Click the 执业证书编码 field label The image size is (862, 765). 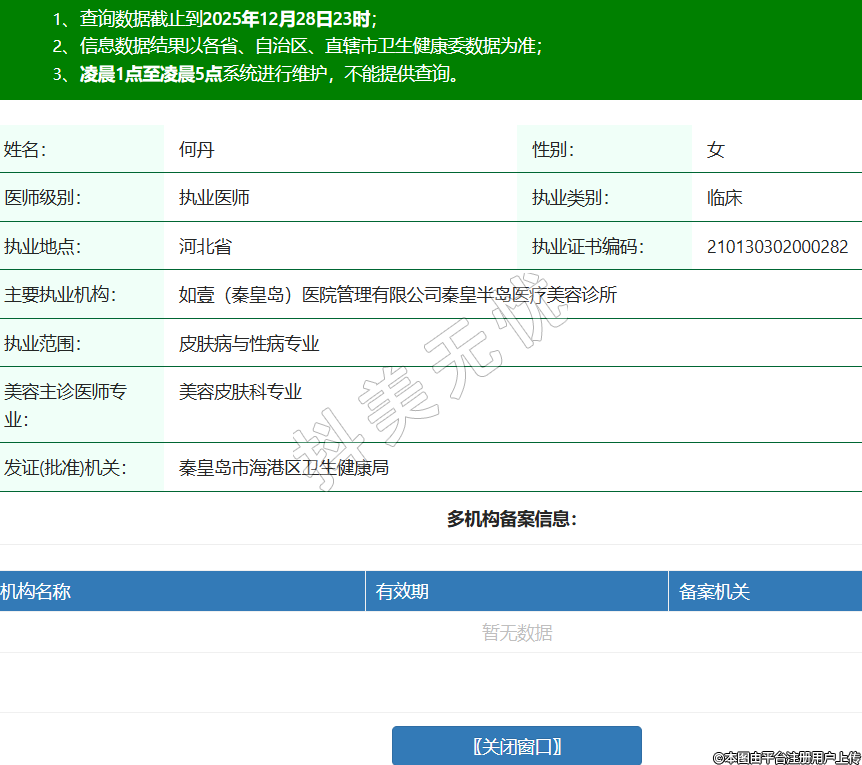(587, 246)
